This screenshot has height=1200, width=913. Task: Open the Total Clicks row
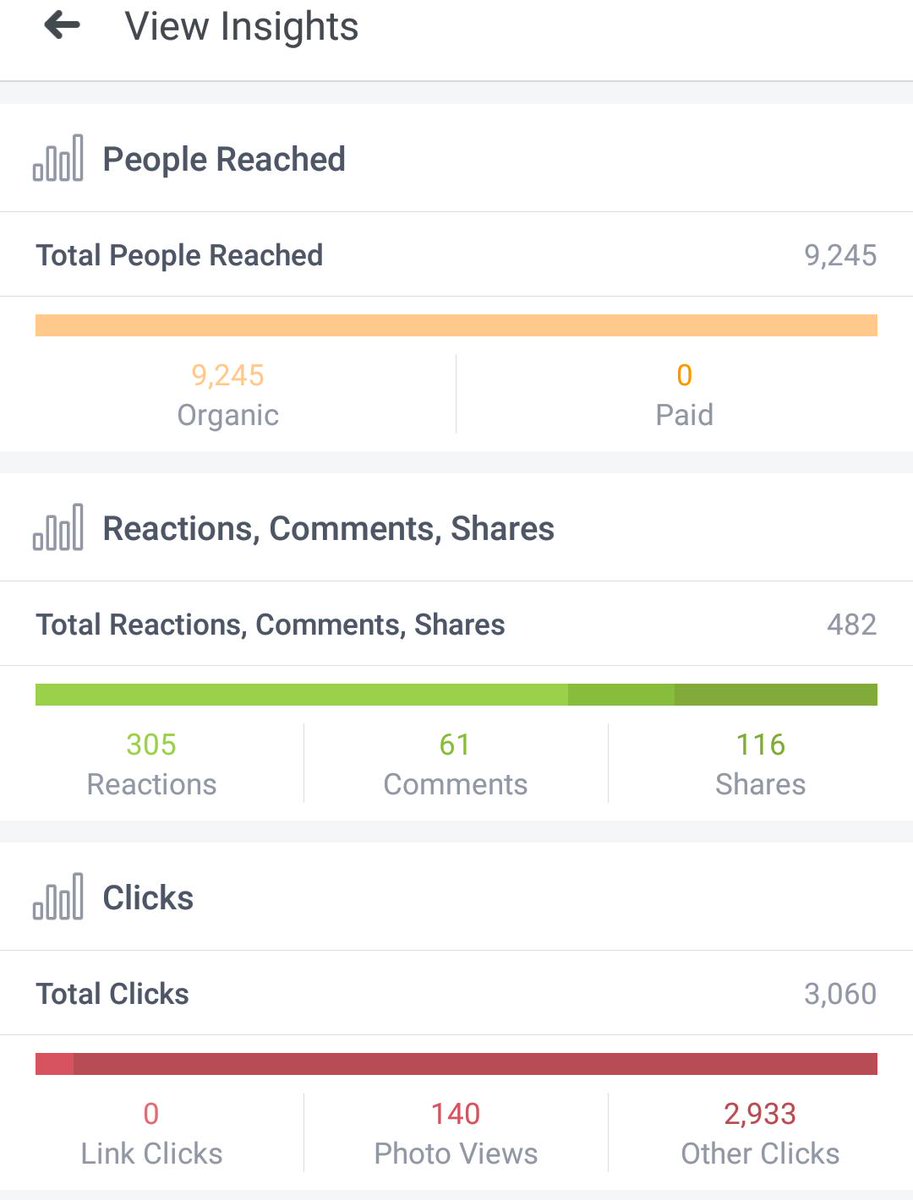click(456, 993)
